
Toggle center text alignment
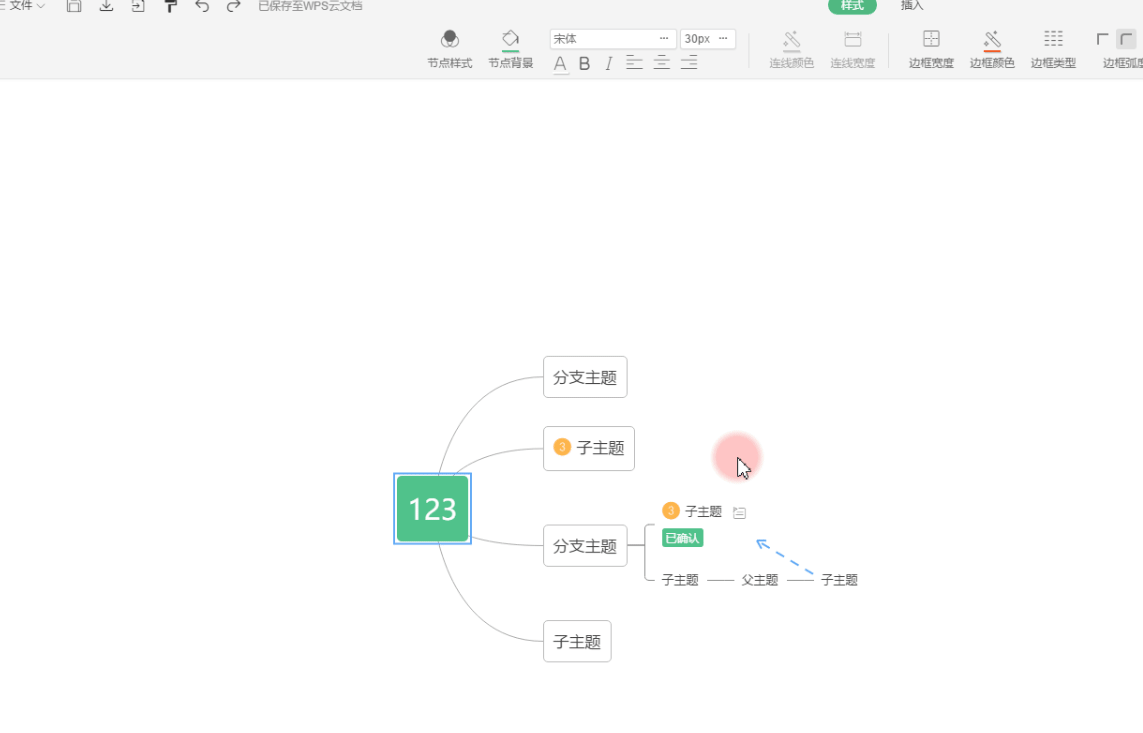(x=661, y=63)
